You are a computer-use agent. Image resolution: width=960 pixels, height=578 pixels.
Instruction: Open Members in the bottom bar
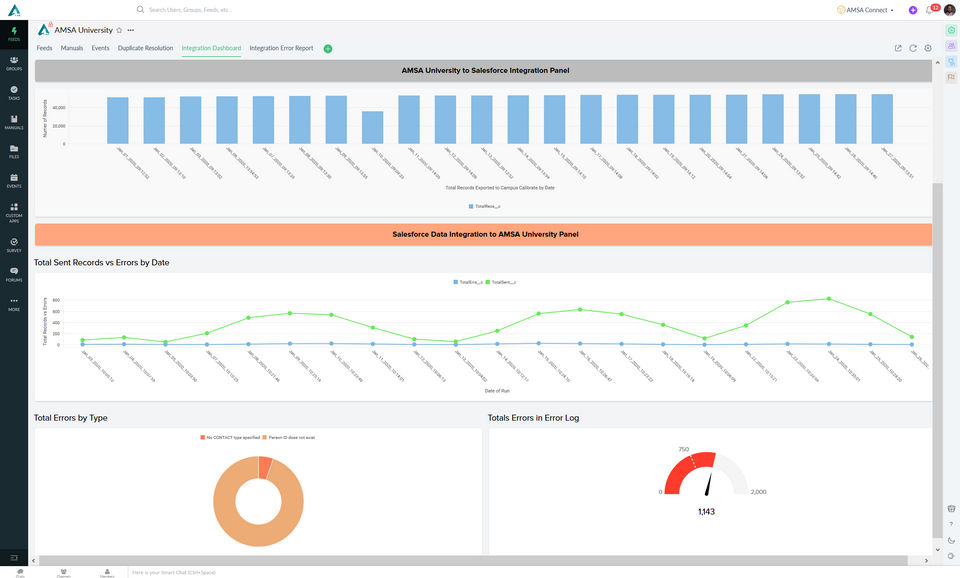(x=107, y=573)
